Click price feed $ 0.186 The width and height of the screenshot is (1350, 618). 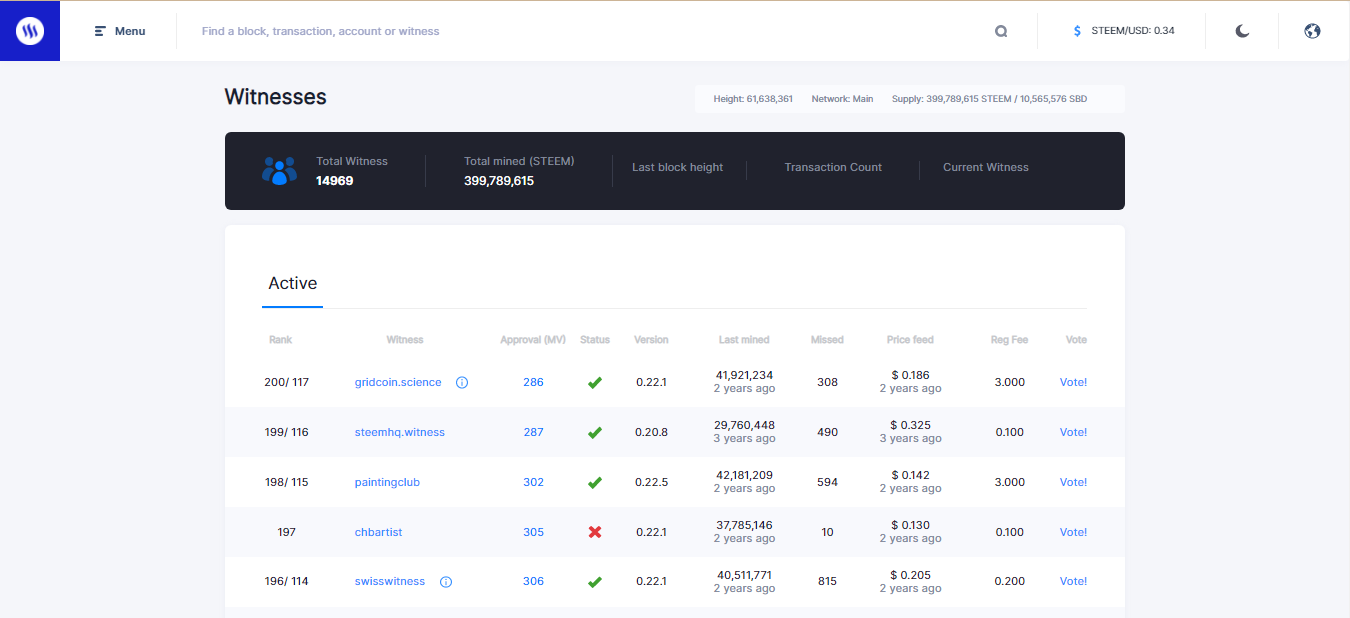tap(910, 375)
